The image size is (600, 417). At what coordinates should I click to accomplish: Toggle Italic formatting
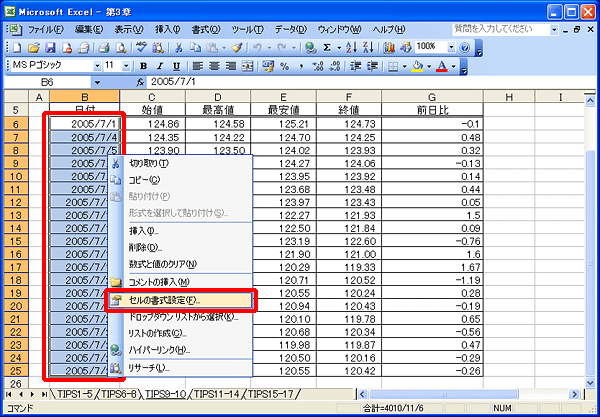160,67
